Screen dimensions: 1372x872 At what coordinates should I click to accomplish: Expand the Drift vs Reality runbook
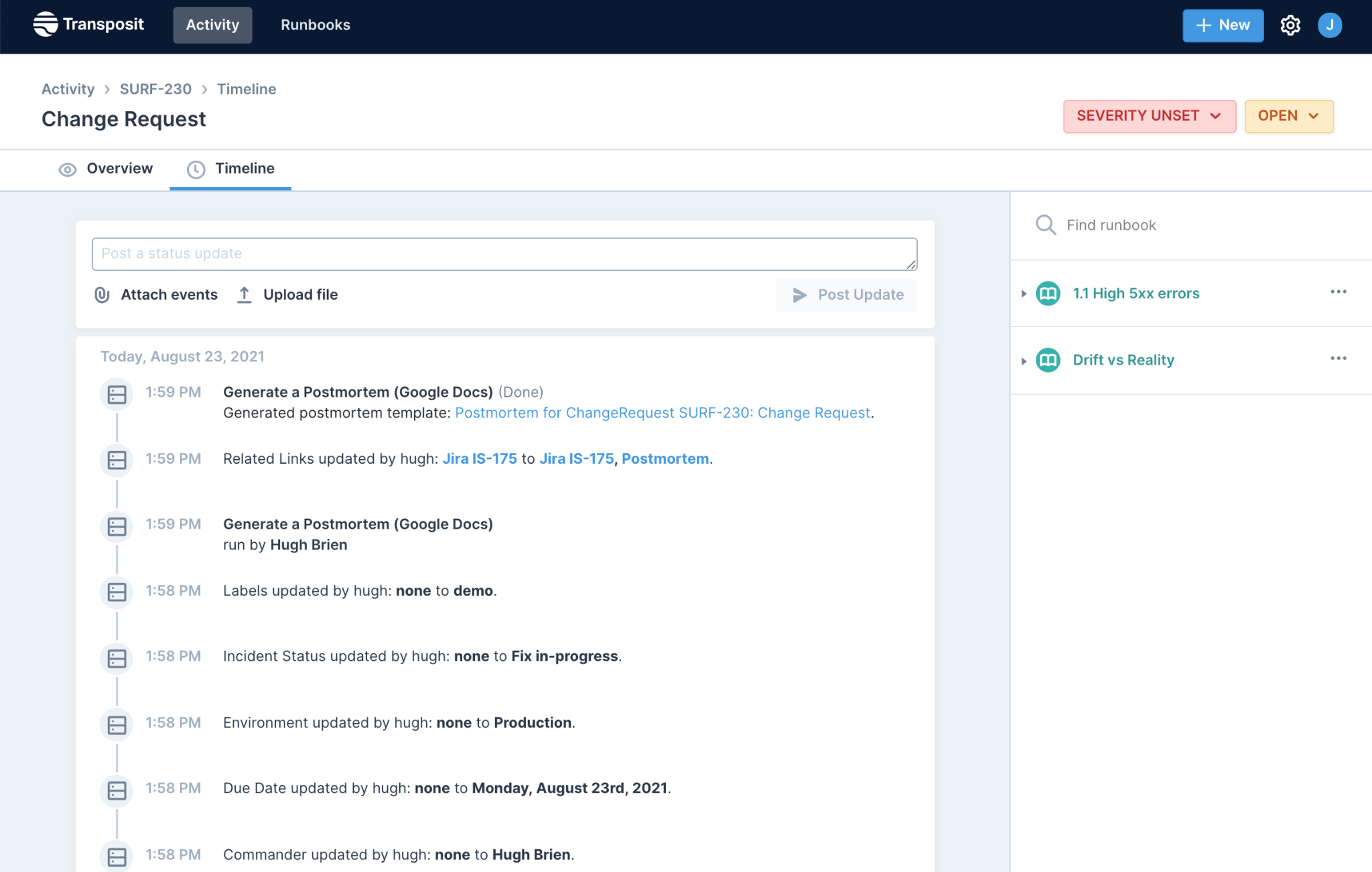(1024, 361)
